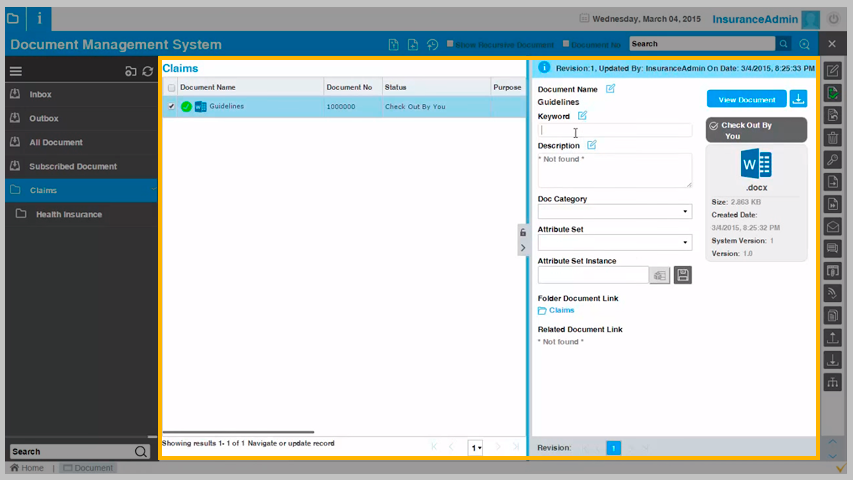The height and width of the screenshot is (480, 853).
Task: Collapse detail panel with divider arrow
Action: (523, 248)
